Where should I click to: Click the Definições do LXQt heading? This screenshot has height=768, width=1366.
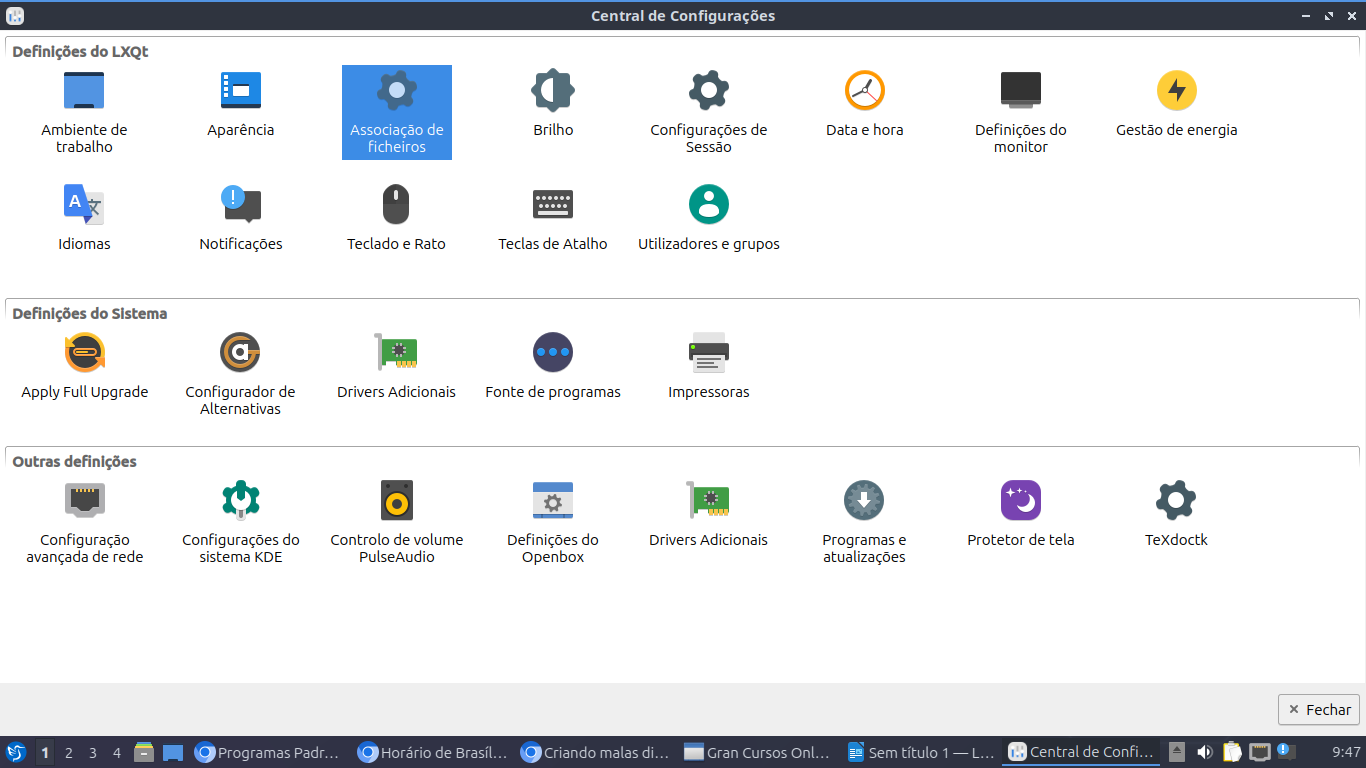[x=80, y=51]
